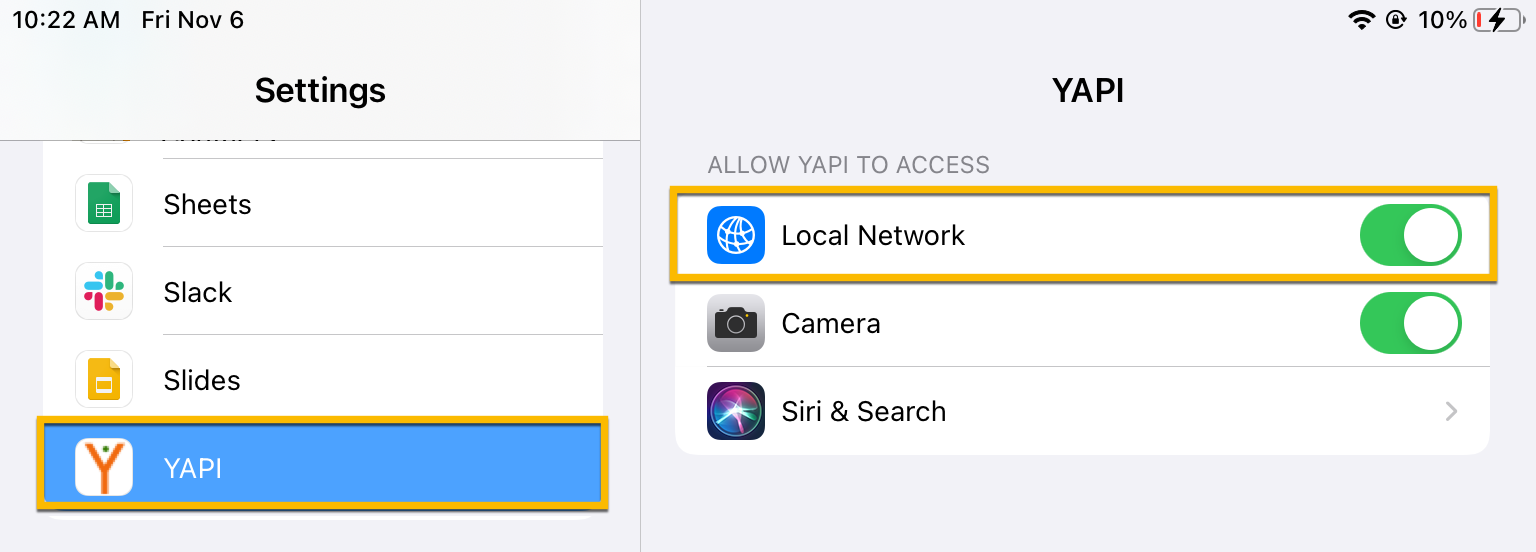This screenshot has height=552, width=1536.
Task: Select the Slides app icon
Action: (x=104, y=380)
